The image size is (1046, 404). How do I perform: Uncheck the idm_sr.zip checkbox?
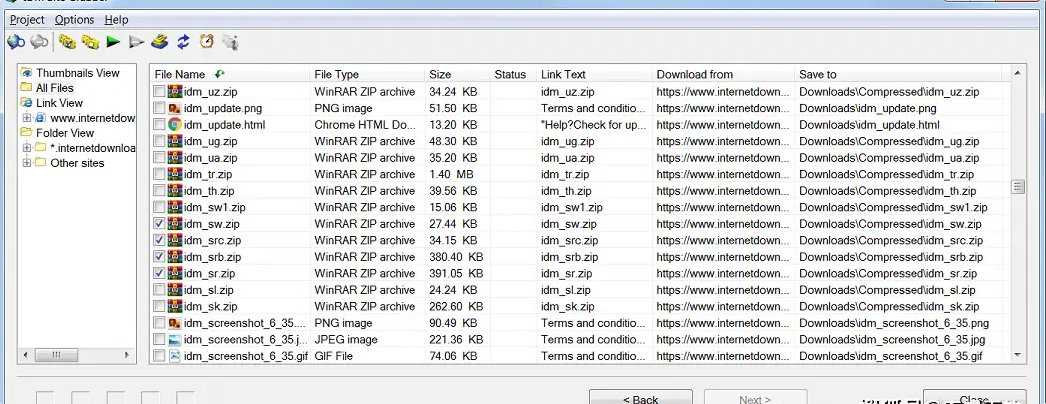click(159, 273)
